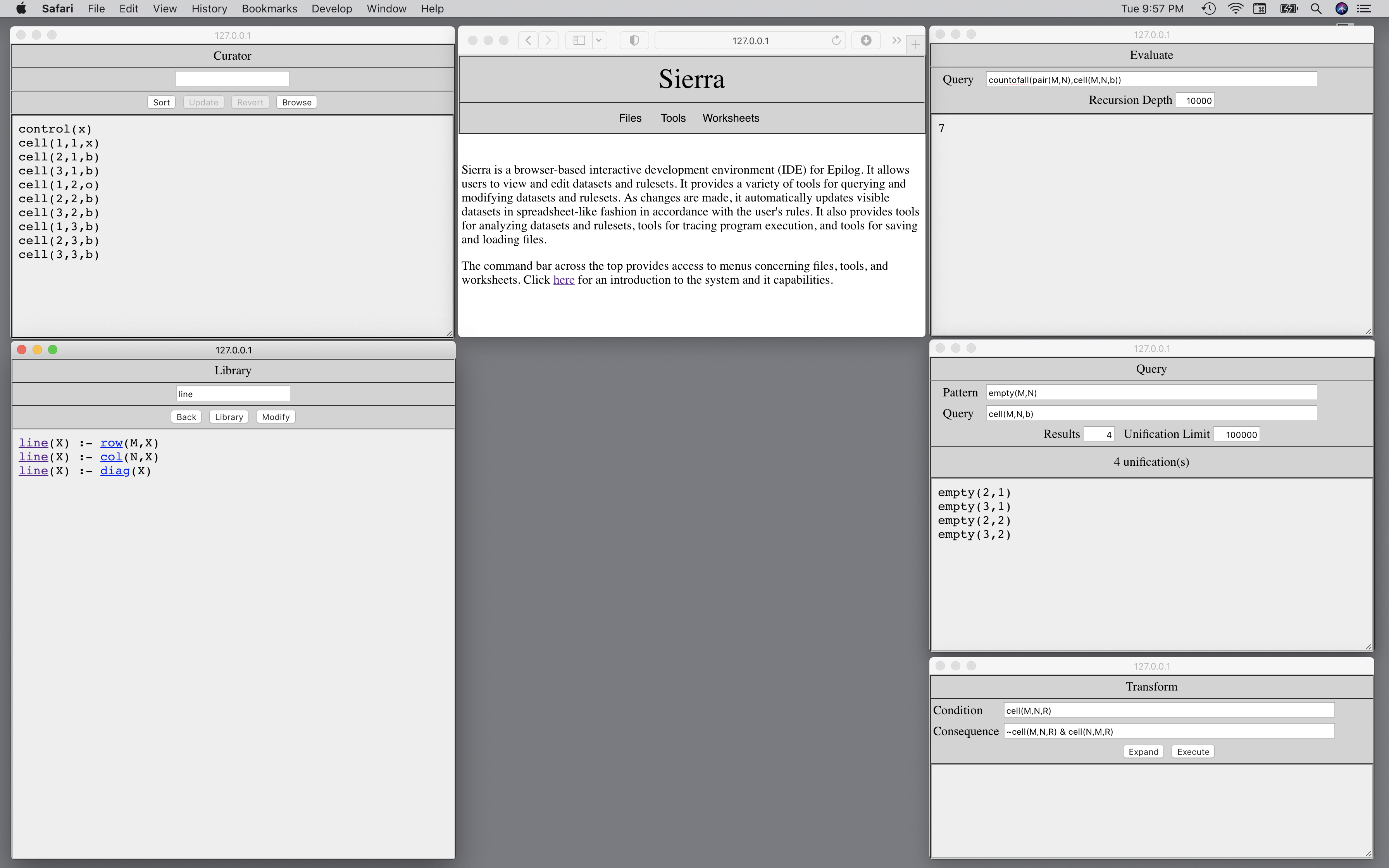Open a new tab with the plus button
Viewport: 1389px width, 868px height.
[x=915, y=44]
